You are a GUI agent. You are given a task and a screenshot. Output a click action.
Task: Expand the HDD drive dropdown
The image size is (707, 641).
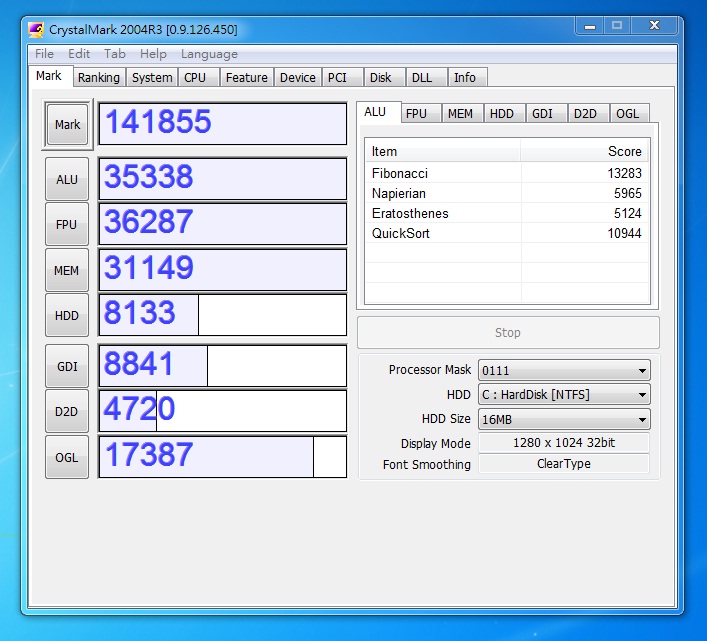pos(564,395)
